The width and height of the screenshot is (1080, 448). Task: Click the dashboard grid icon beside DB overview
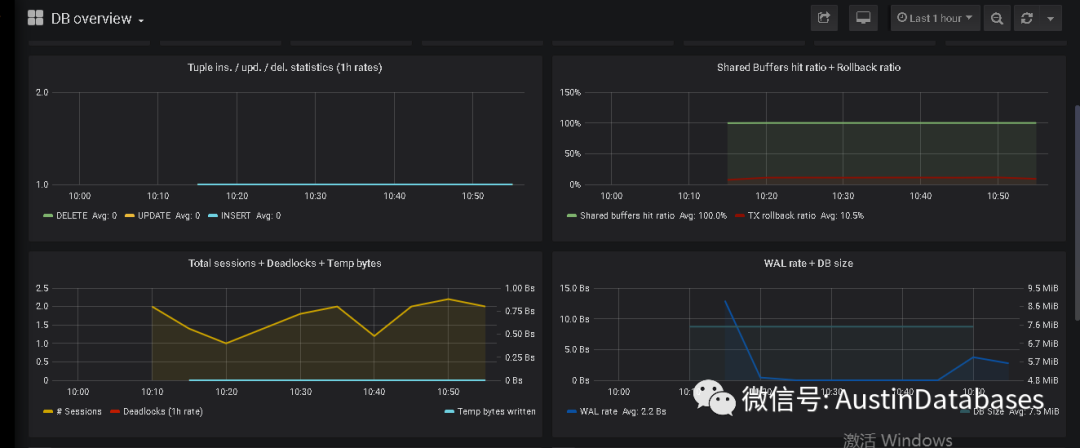35,18
